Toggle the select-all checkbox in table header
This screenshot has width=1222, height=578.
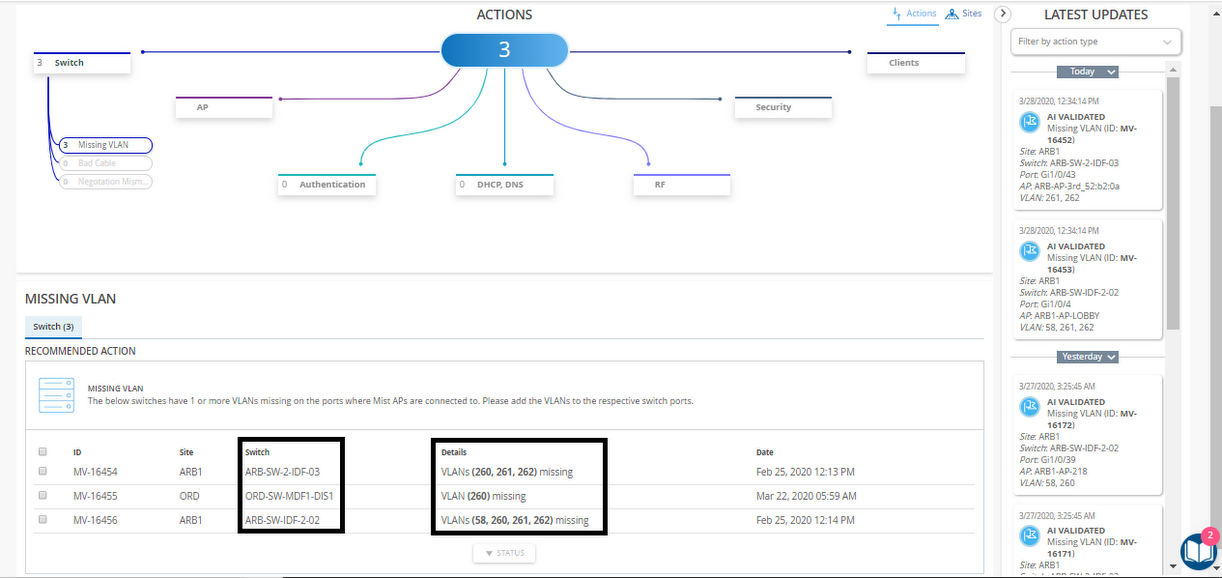point(42,452)
